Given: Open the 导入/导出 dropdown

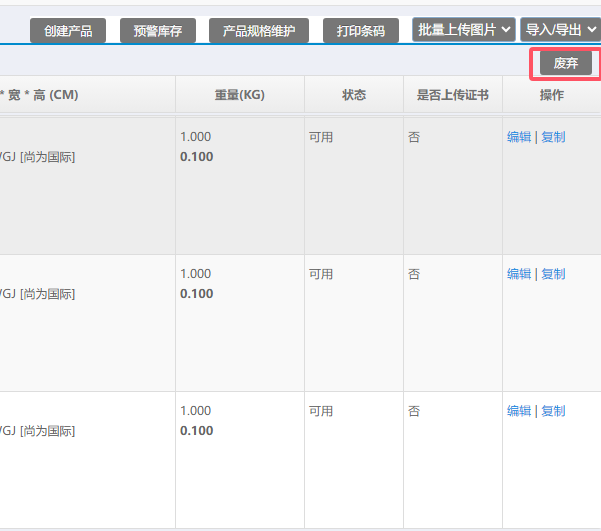Looking at the screenshot, I should (x=559, y=30).
